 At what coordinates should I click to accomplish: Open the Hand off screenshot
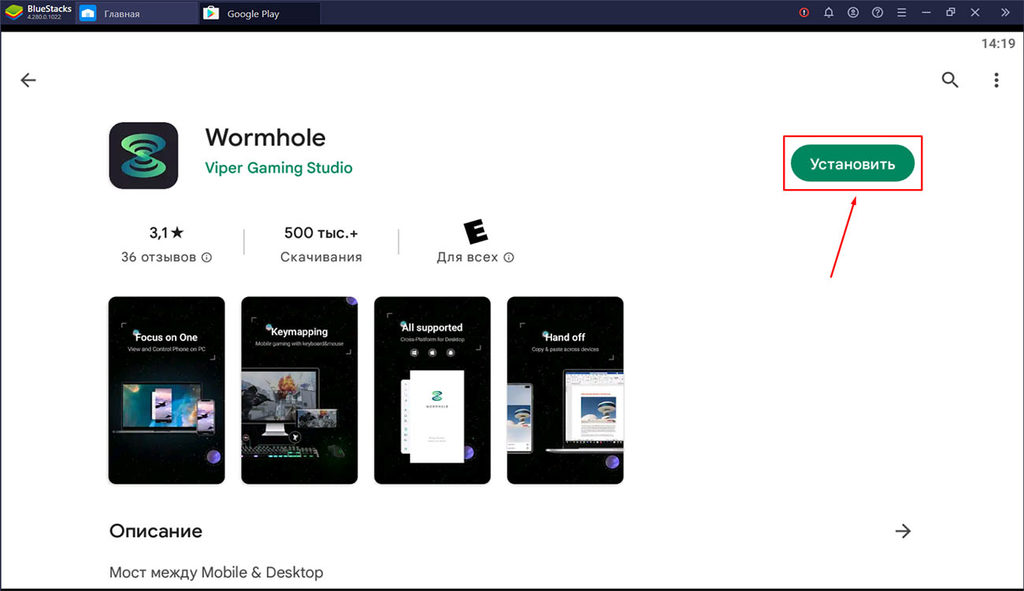coord(565,390)
